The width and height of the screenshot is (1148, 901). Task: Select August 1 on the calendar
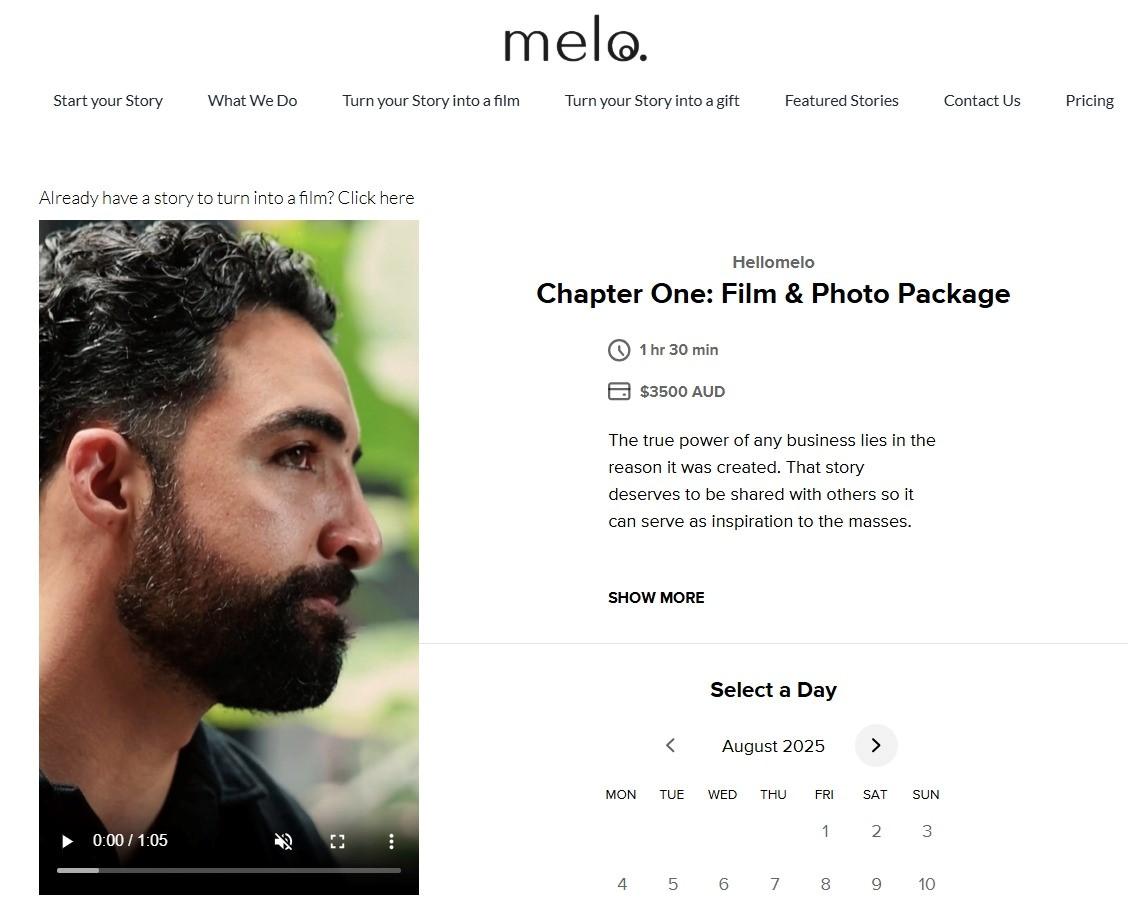point(825,831)
